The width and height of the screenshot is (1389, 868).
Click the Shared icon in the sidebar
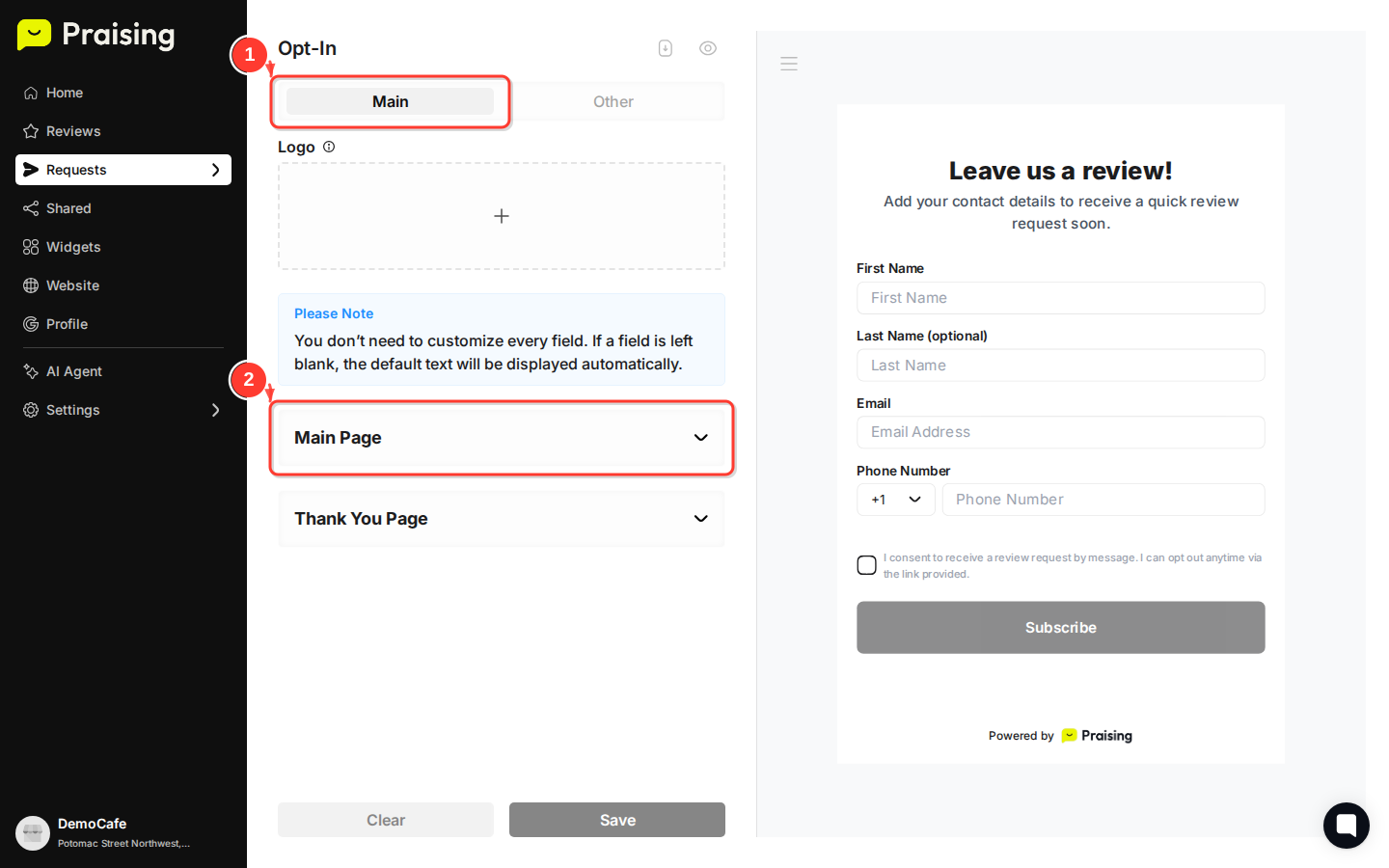(29, 208)
